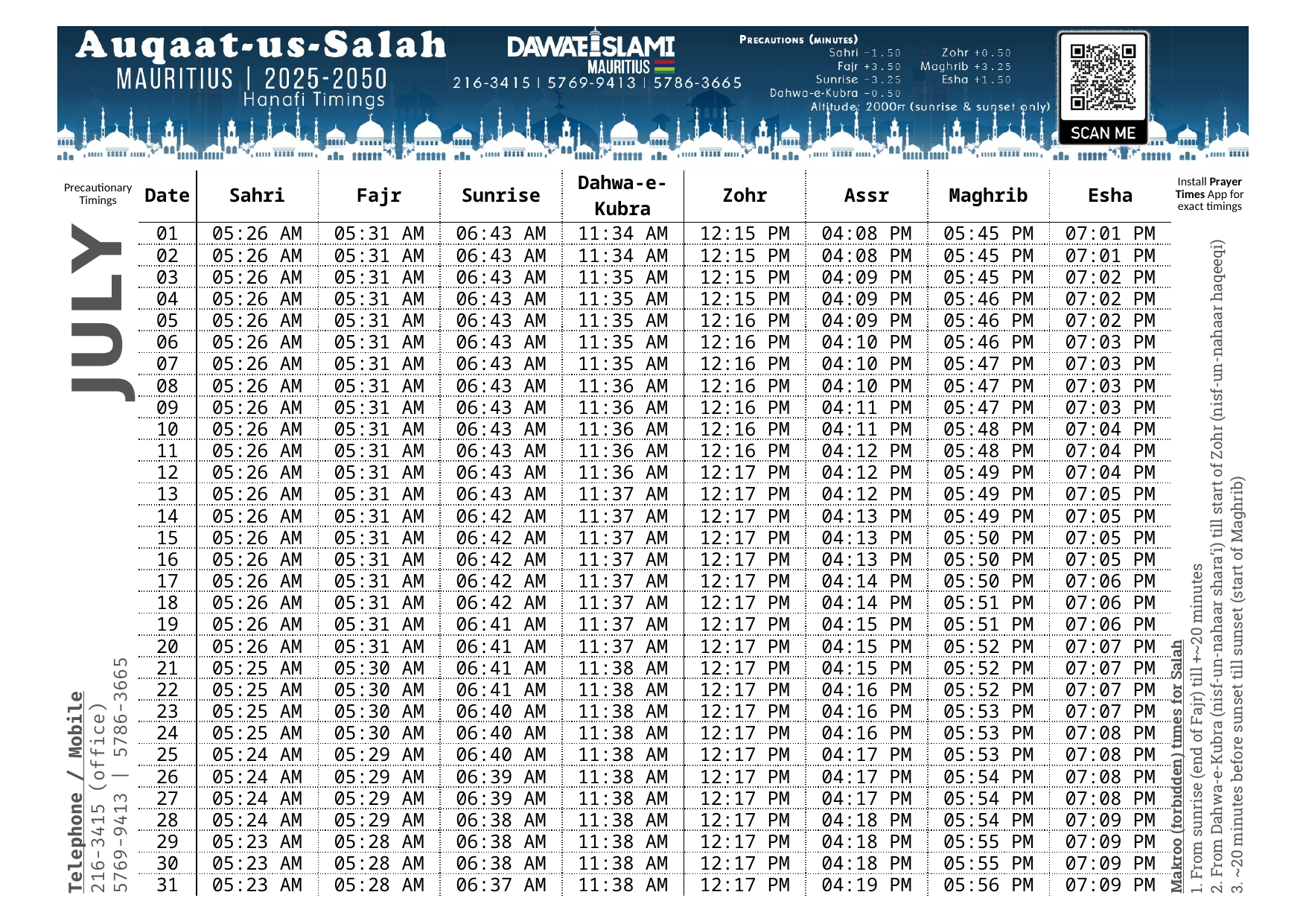Screen dimensions: 1306x924
Task: Click the Precautionary Timings label
Action: [98, 194]
